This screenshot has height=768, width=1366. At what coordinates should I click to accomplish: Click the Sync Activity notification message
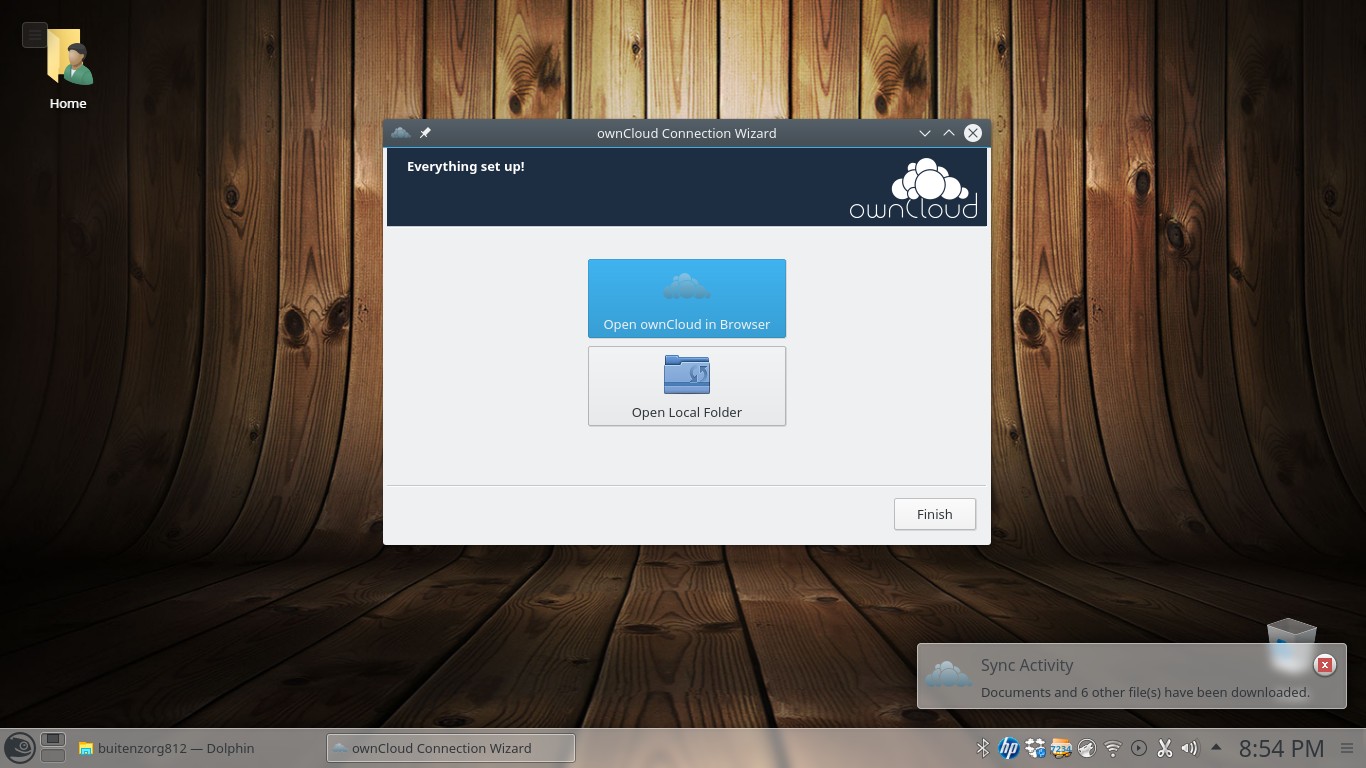coord(1145,692)
